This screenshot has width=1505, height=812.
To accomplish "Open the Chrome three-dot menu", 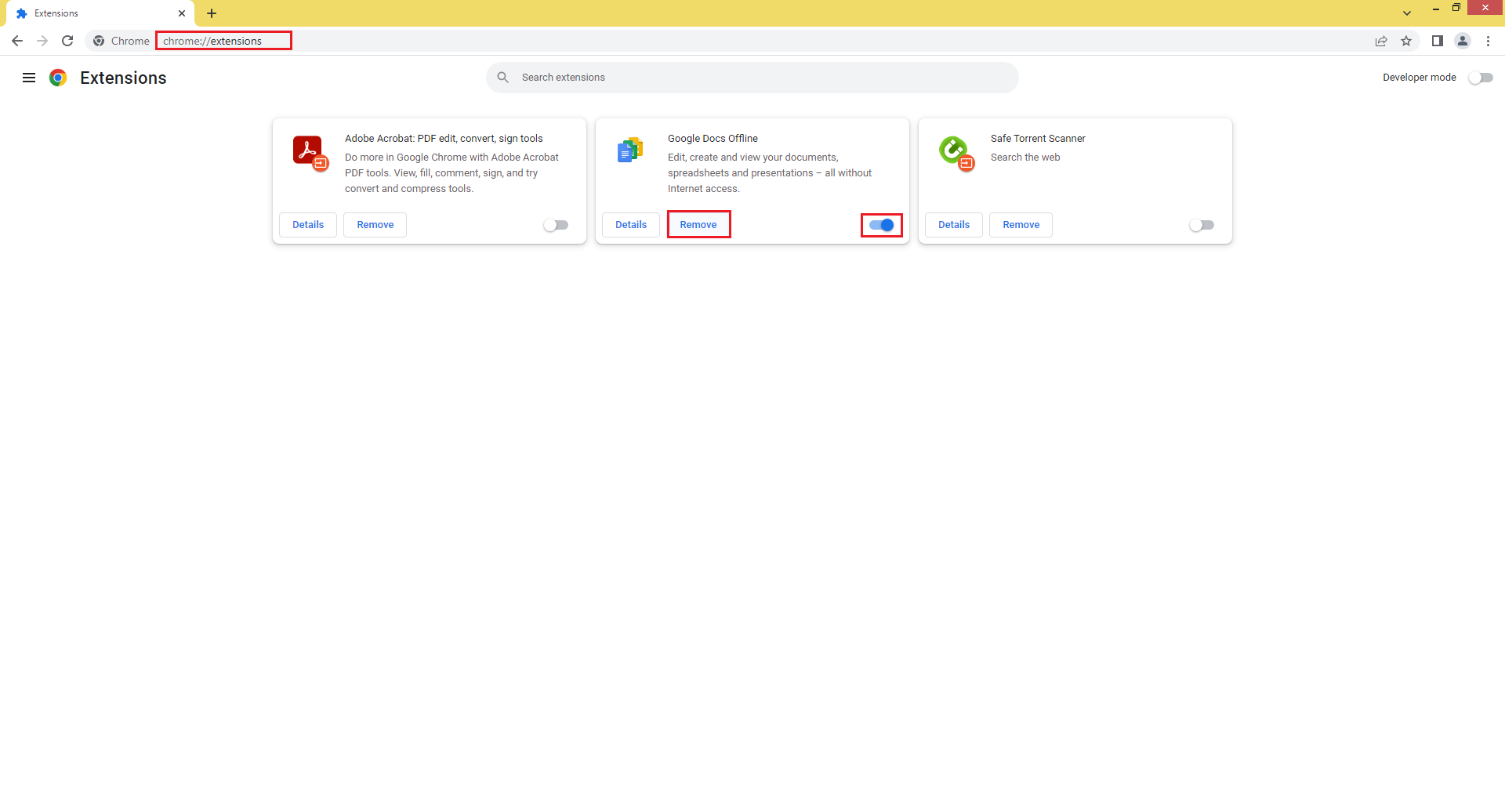I will pos(1489,41).
